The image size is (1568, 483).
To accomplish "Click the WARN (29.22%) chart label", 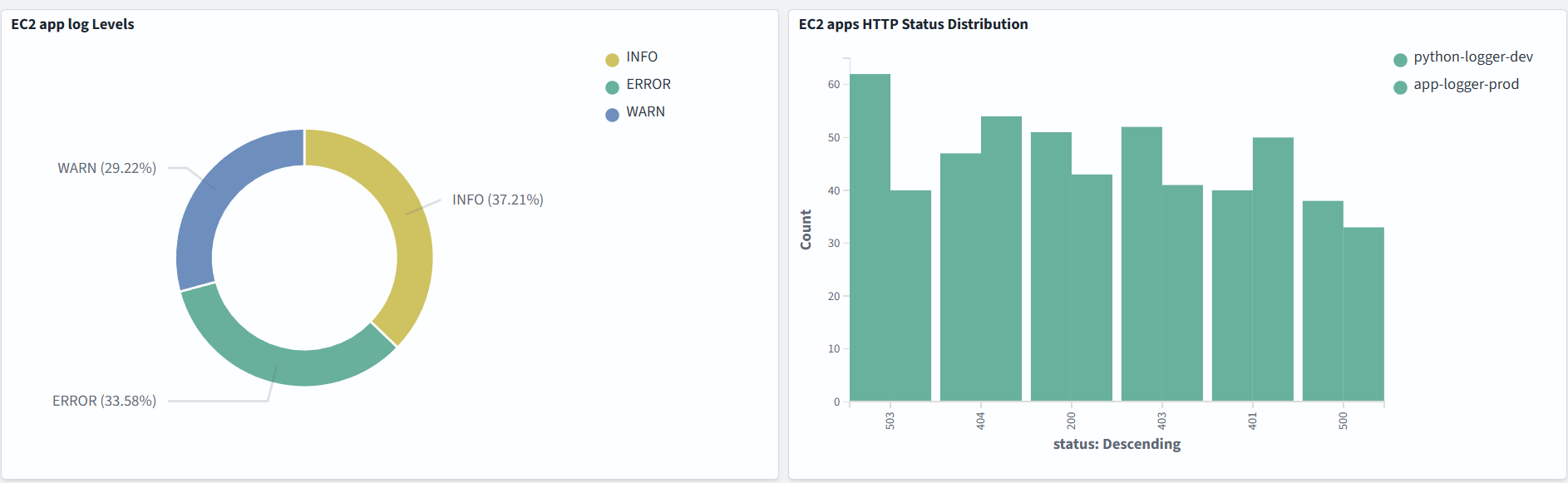I will click(x=106, y=168).
